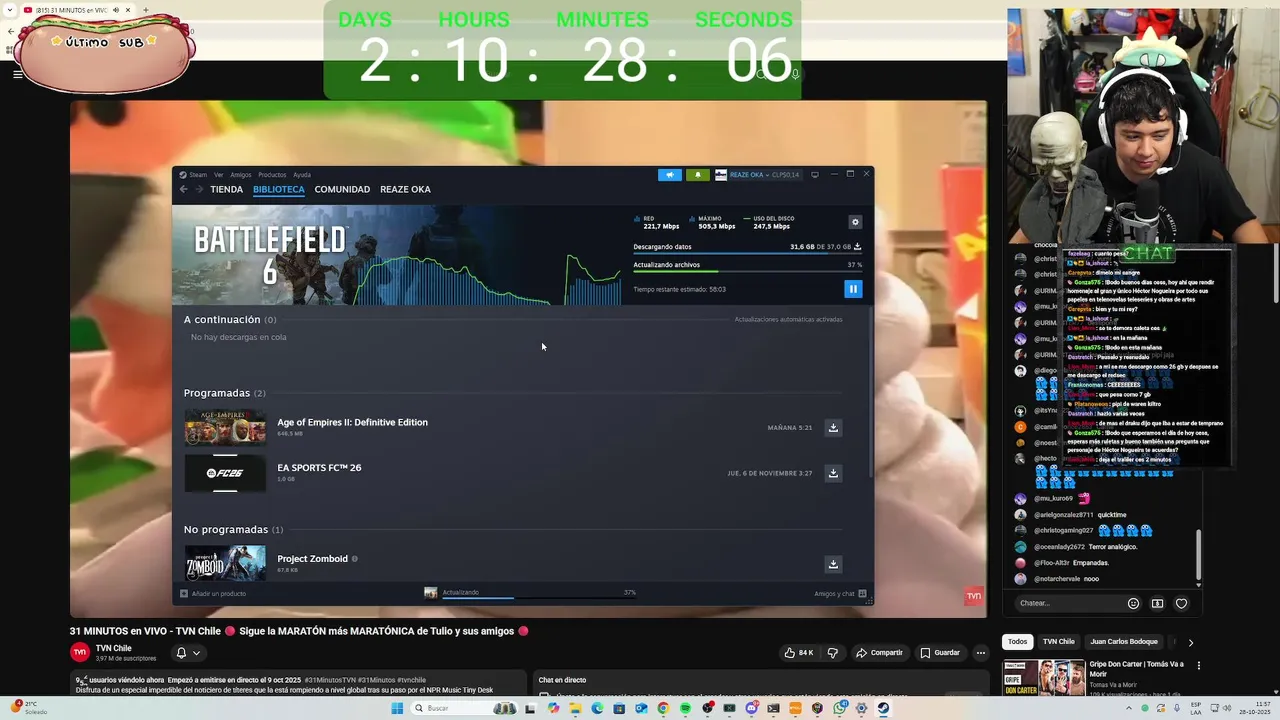Screen dimensions: 1280x720
Task: Go back with Steam's back arrow
Action: coord(183,189)
